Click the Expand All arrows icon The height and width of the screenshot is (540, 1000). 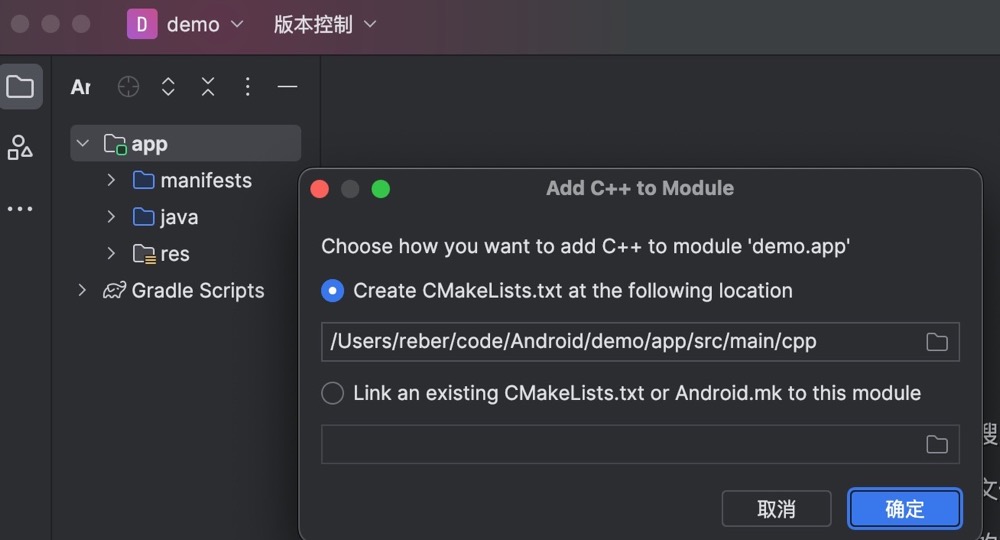pos(168,87)
